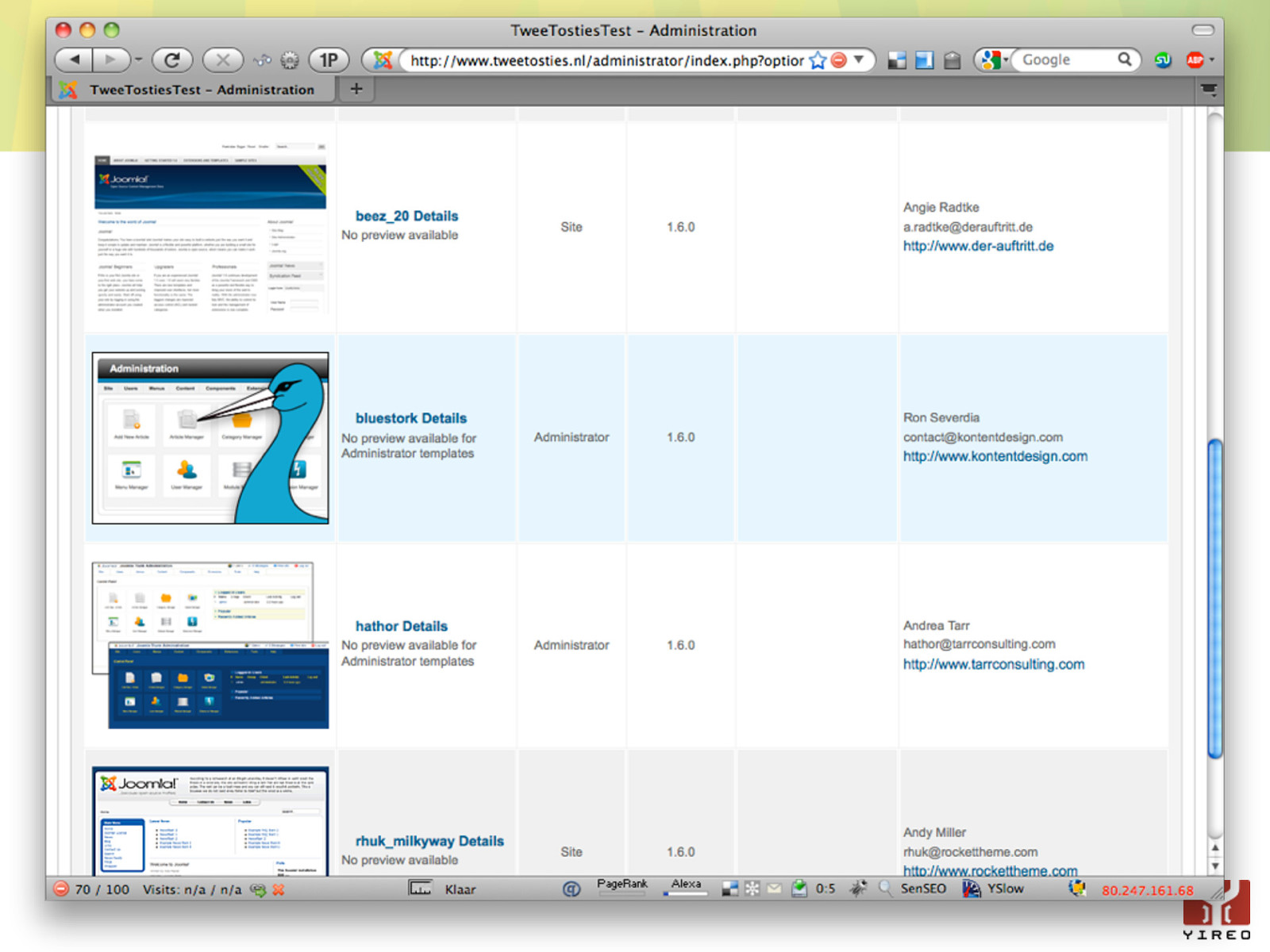Click the hathor template thumbnail
The width and height of the screenshot is (1270, 952).
click(210, 645)
